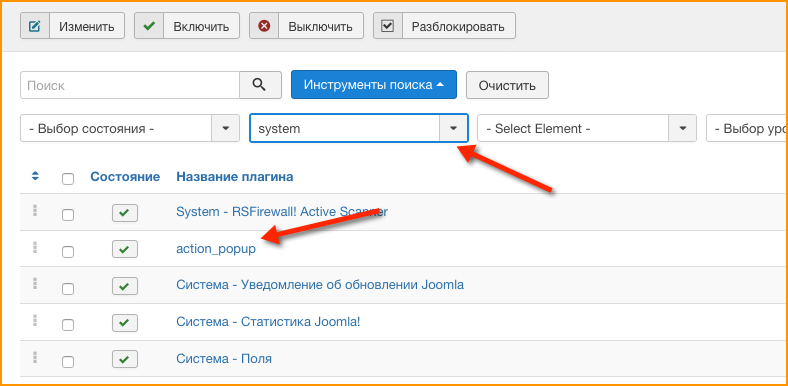
Task: Tick the select-all checkbox in the header
Action: pyautogui.click(x=68, y=179)
